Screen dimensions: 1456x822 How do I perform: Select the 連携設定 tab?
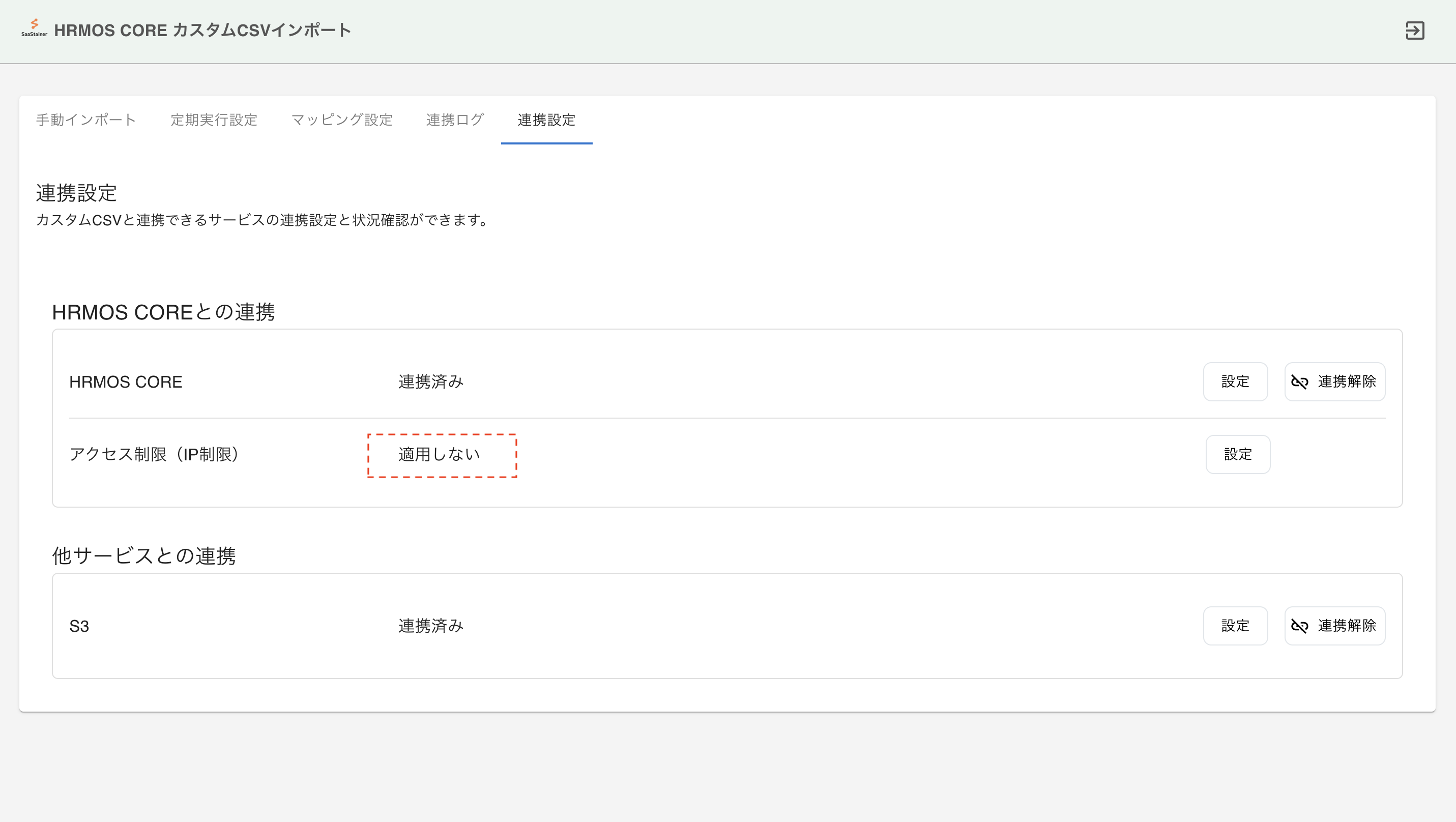click(546, 120)
